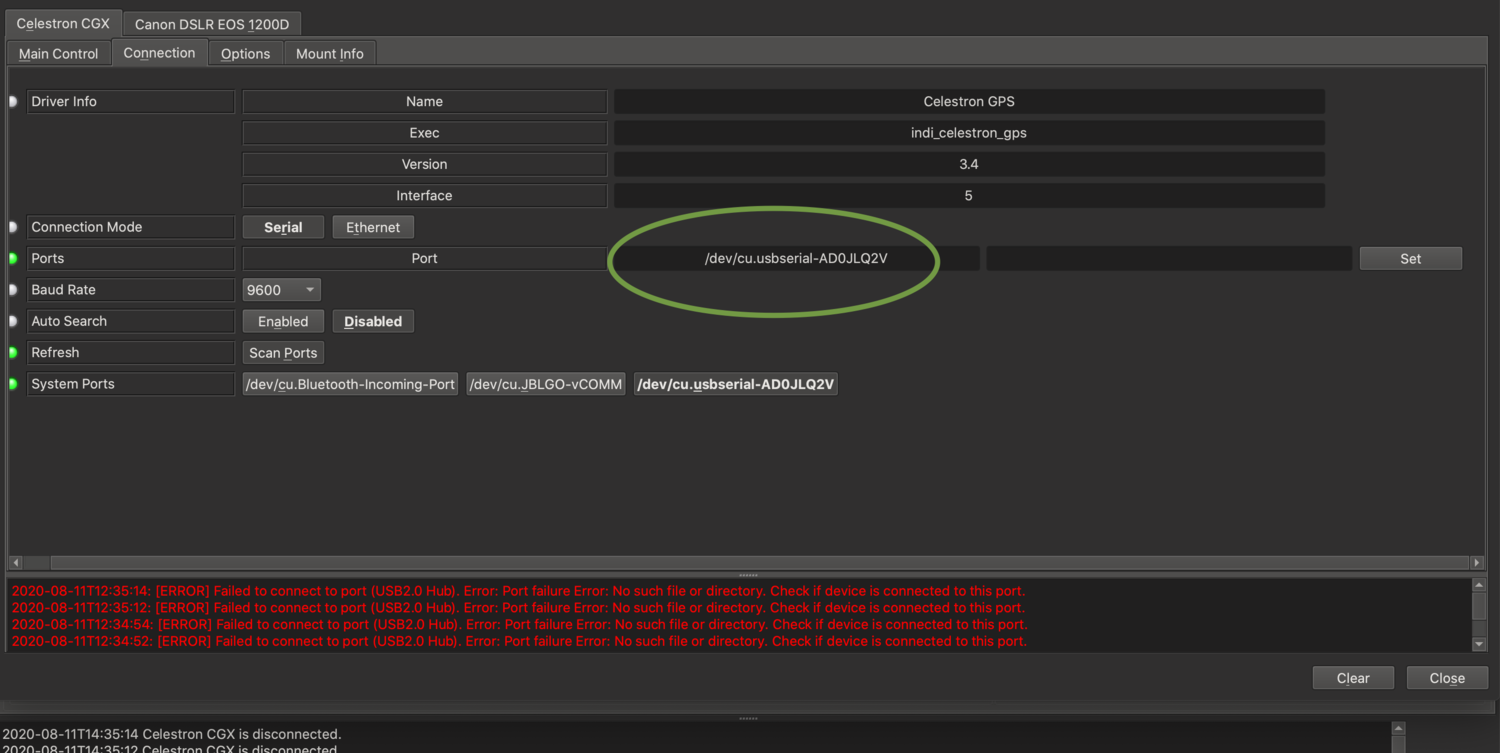Show the Mount Info tab
1500x753 pixels.
[330, 54]
